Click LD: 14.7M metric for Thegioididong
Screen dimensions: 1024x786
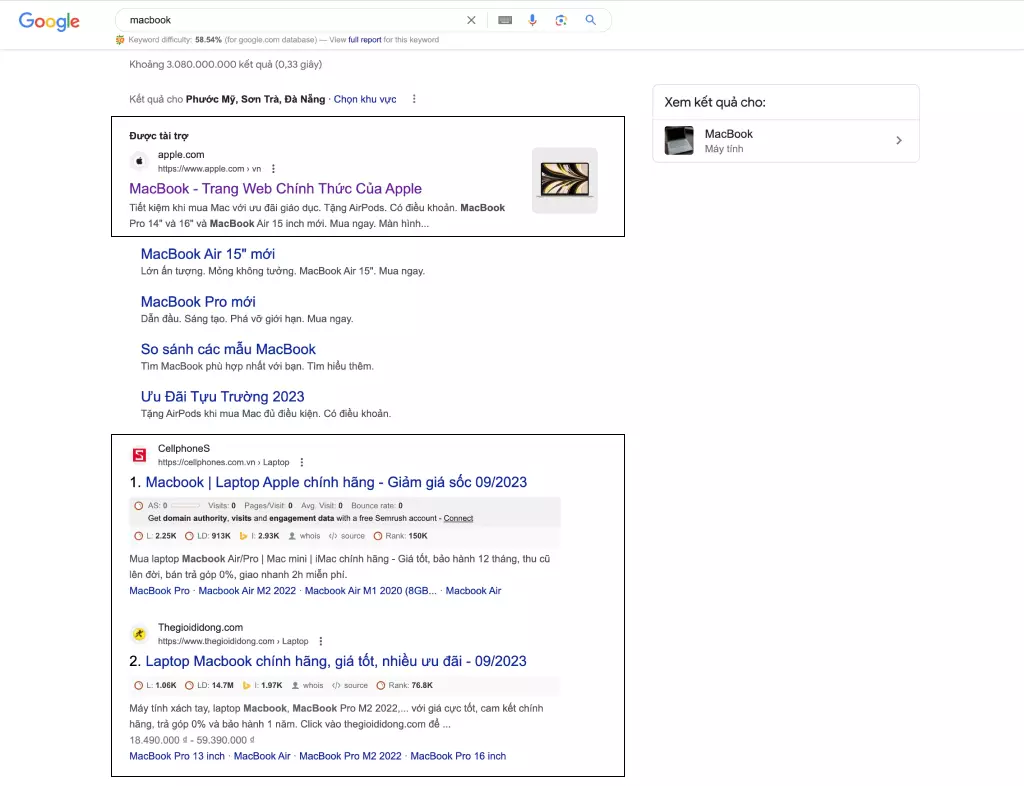[x=209, y=685]
